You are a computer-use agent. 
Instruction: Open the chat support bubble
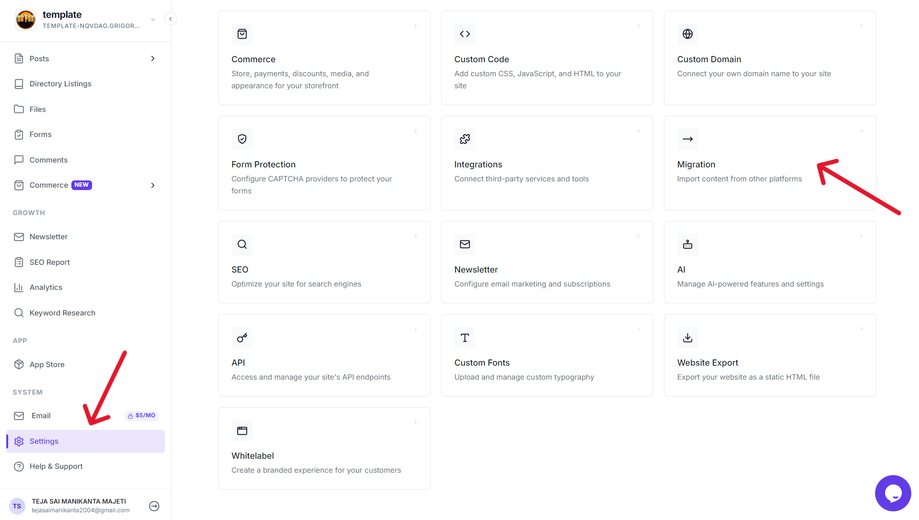[x=893, y=493]
